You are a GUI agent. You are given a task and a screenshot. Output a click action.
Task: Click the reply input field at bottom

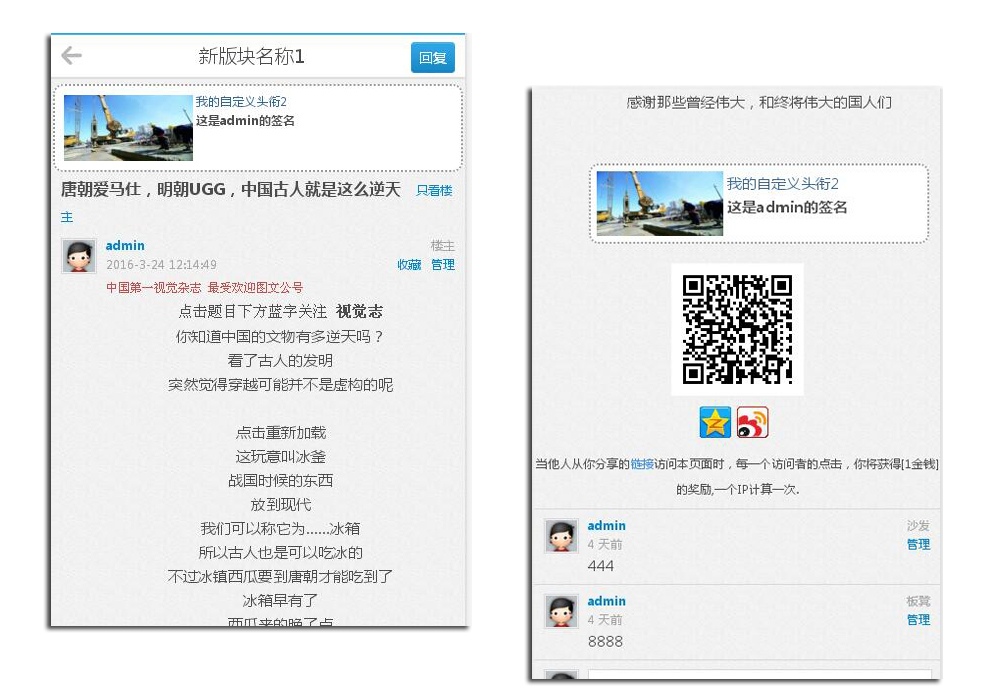click(x=760, y=674)
